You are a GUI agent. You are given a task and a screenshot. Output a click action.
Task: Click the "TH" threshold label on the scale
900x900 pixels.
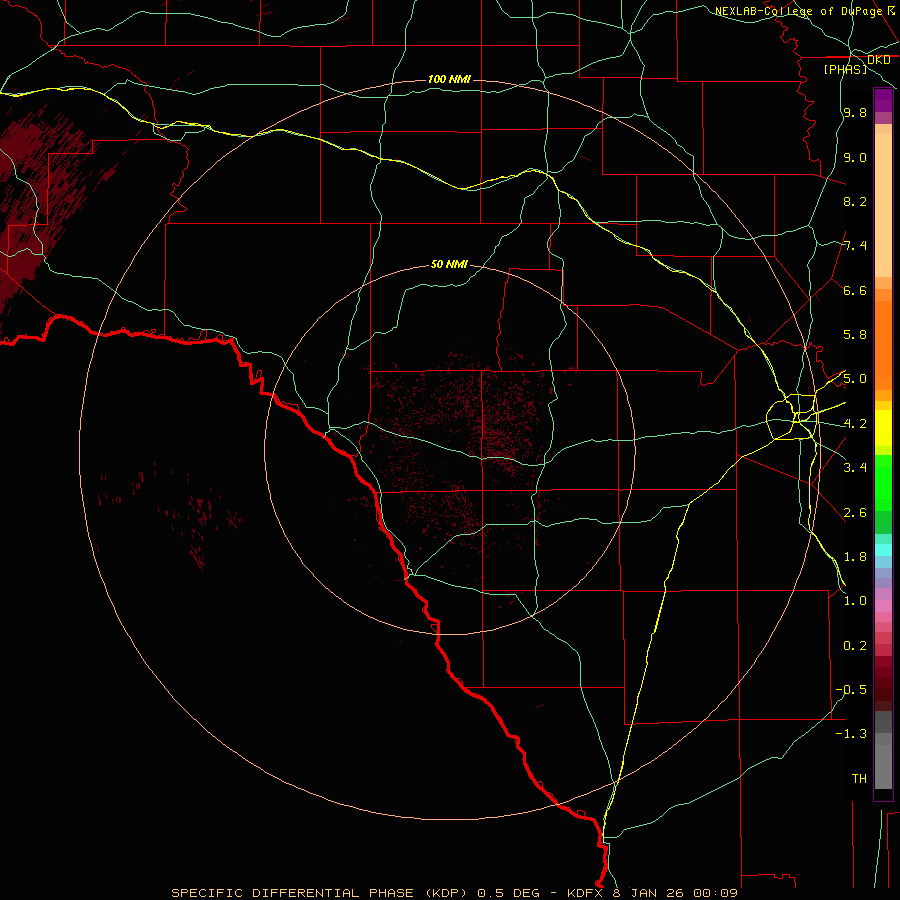click(x=859, y=779)
